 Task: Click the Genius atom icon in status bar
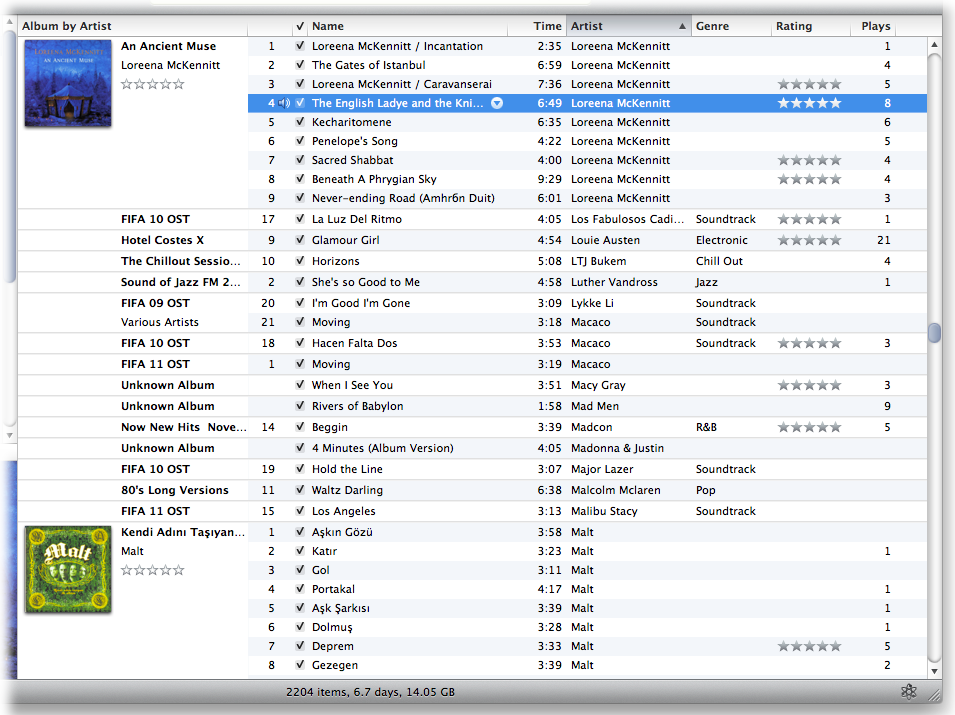(908, 691)
